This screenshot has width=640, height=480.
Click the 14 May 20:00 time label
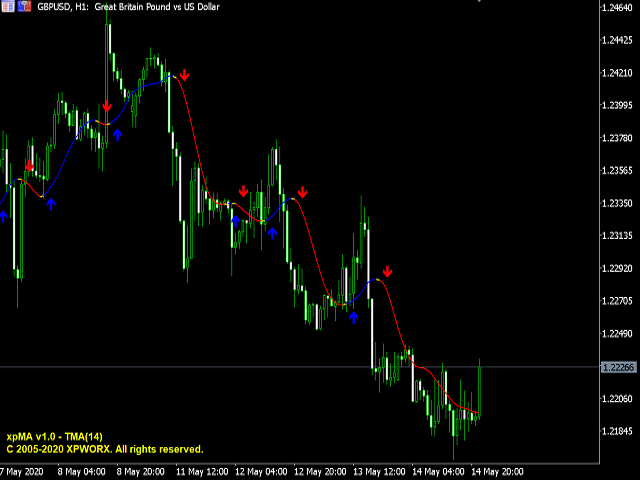tap(497, 472)
